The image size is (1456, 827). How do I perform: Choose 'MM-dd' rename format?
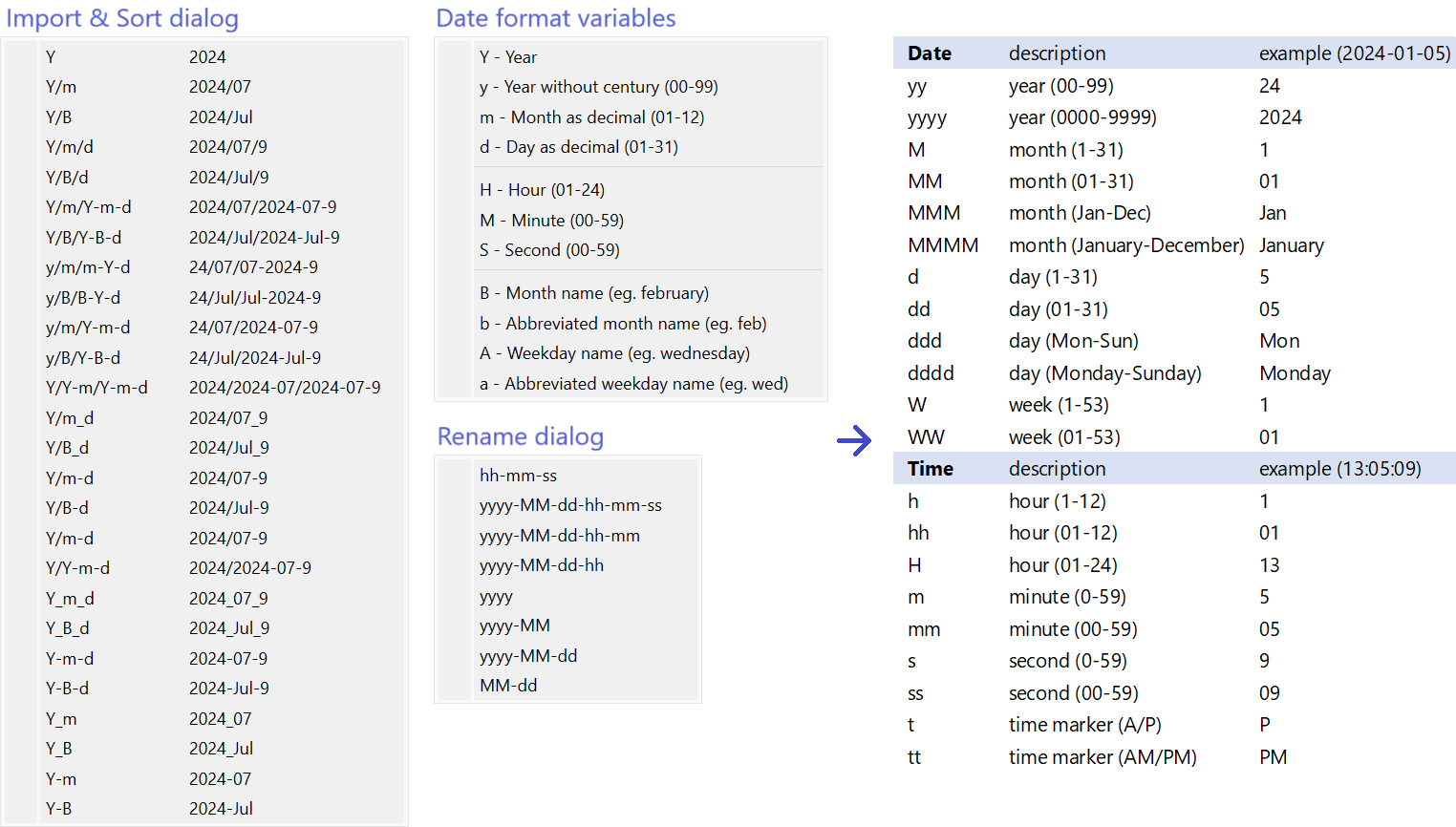coord(508,686)
